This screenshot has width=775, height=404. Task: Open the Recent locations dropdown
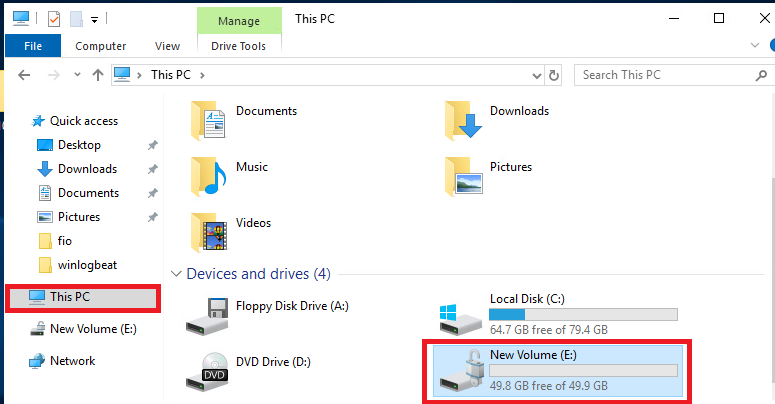click(77, 75)
